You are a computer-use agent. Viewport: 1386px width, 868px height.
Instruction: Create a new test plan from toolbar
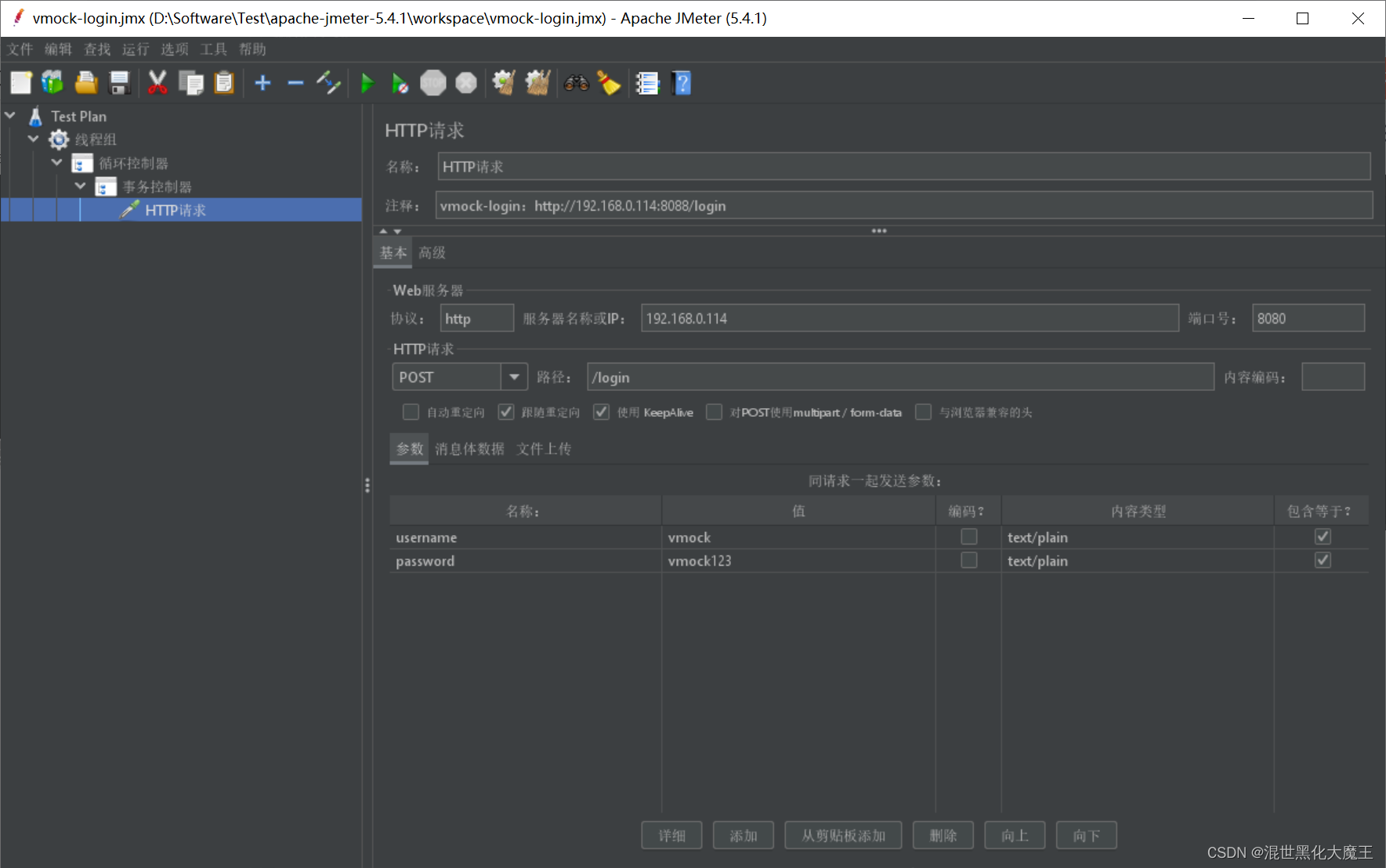point(21,82)
